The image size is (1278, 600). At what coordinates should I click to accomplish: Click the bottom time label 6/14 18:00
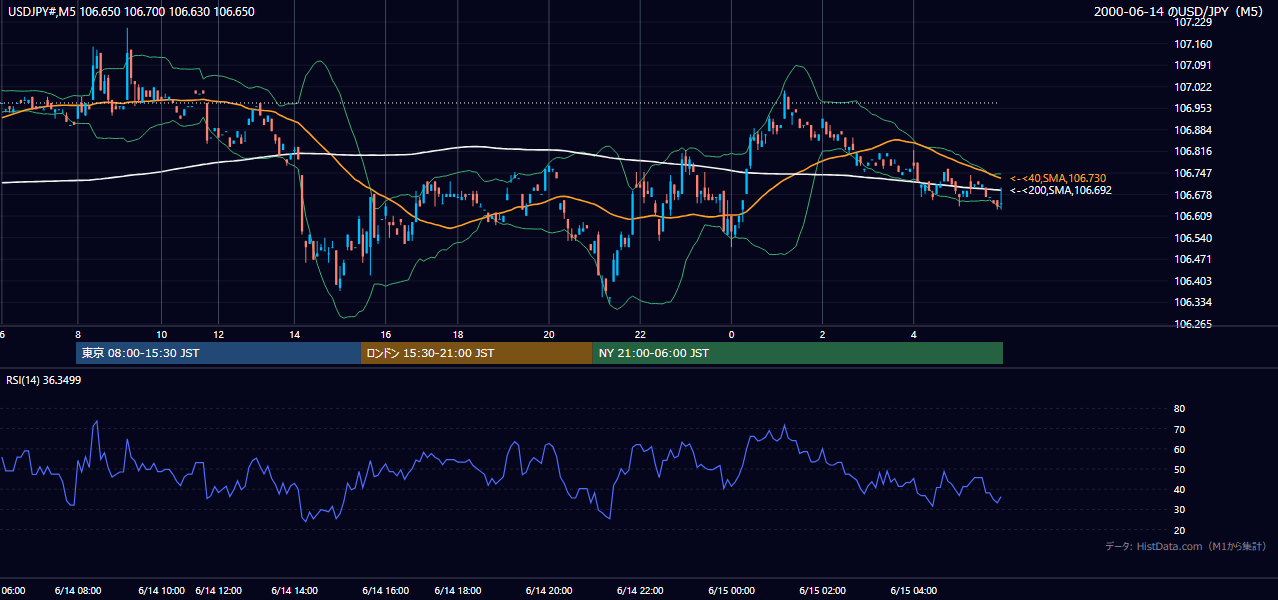point(457,591)
